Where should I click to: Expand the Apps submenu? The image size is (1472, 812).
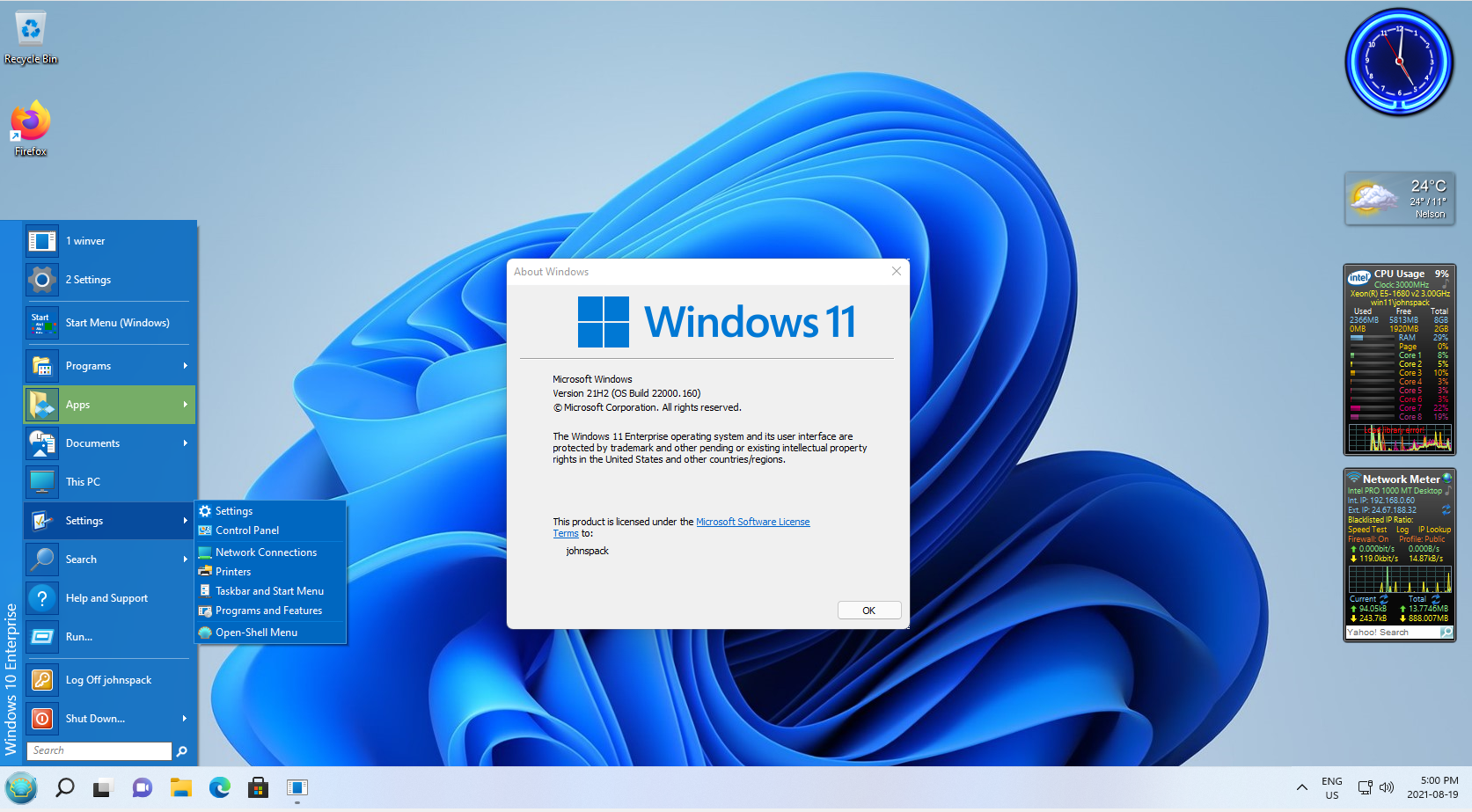click(108, 405)
